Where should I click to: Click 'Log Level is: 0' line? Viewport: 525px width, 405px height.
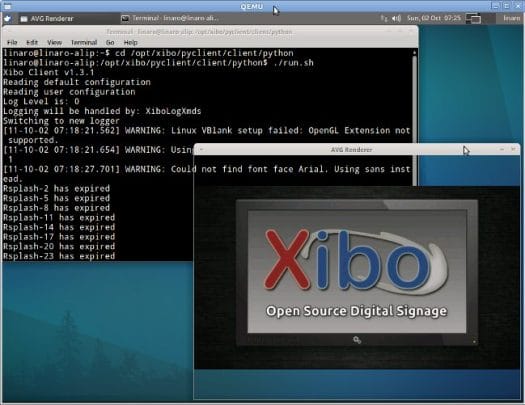[41, 101]
